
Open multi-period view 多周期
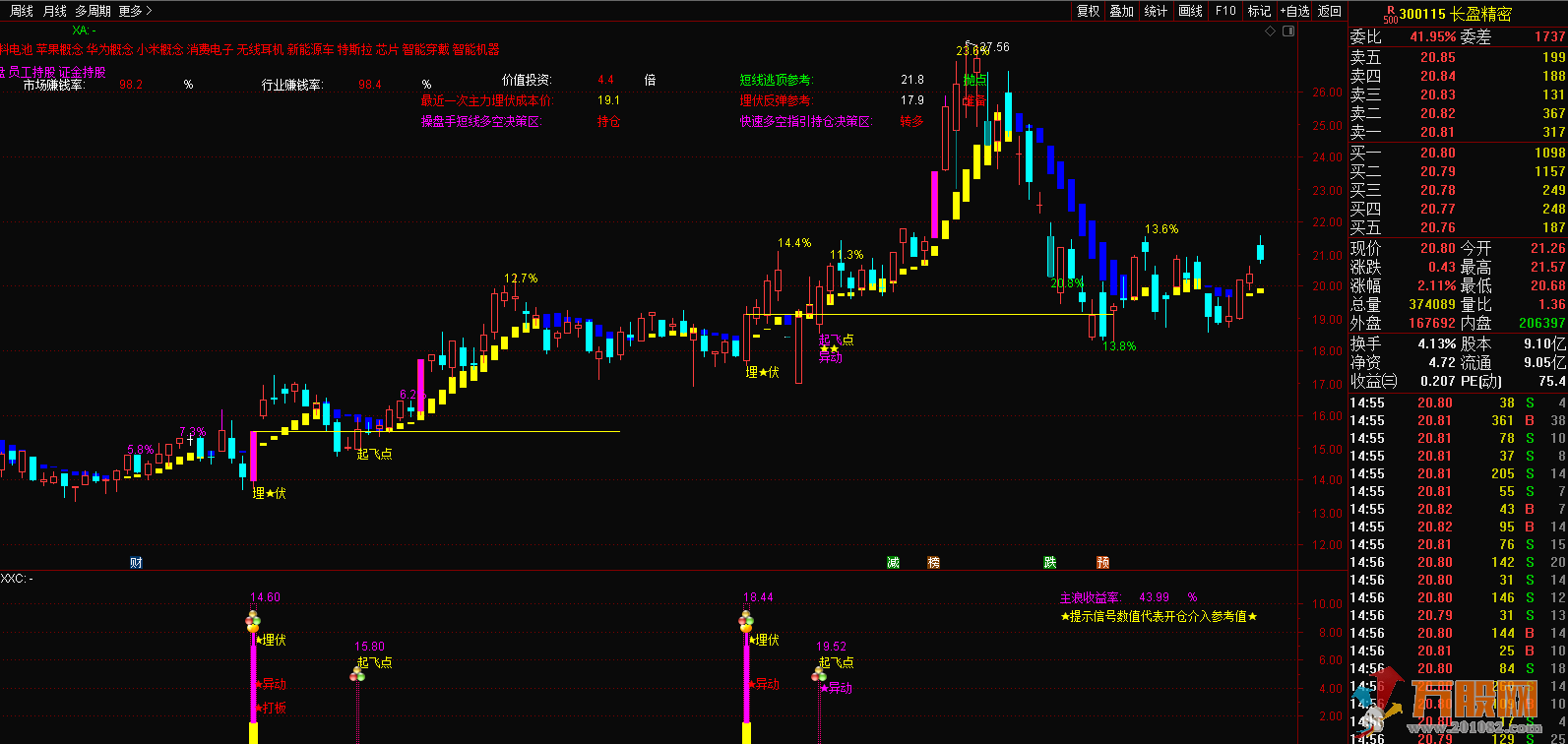pyautogui.click(x=93, y=11)
